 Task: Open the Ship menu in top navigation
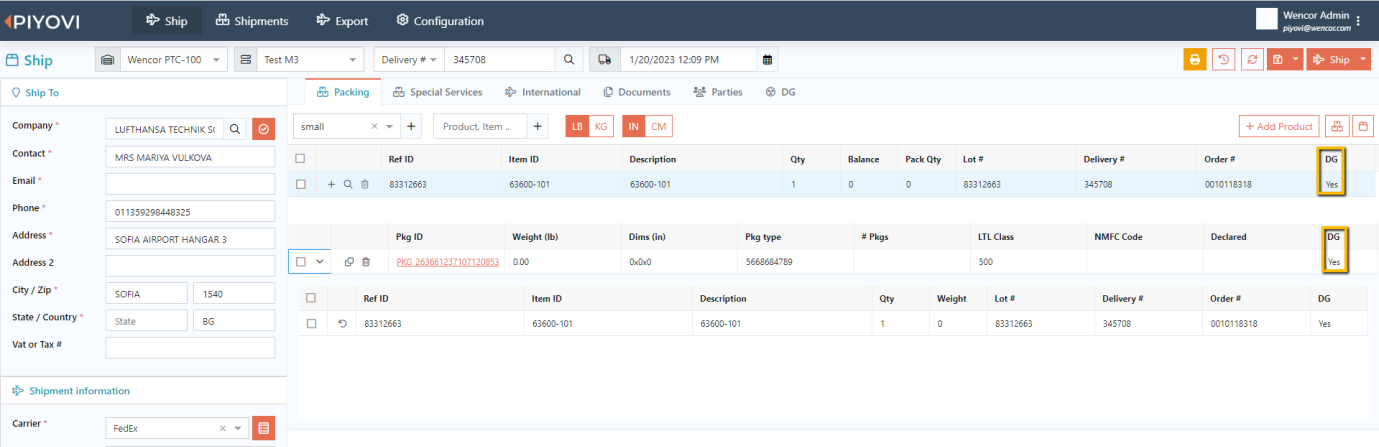pyautogui.click(x=167, y=21)
